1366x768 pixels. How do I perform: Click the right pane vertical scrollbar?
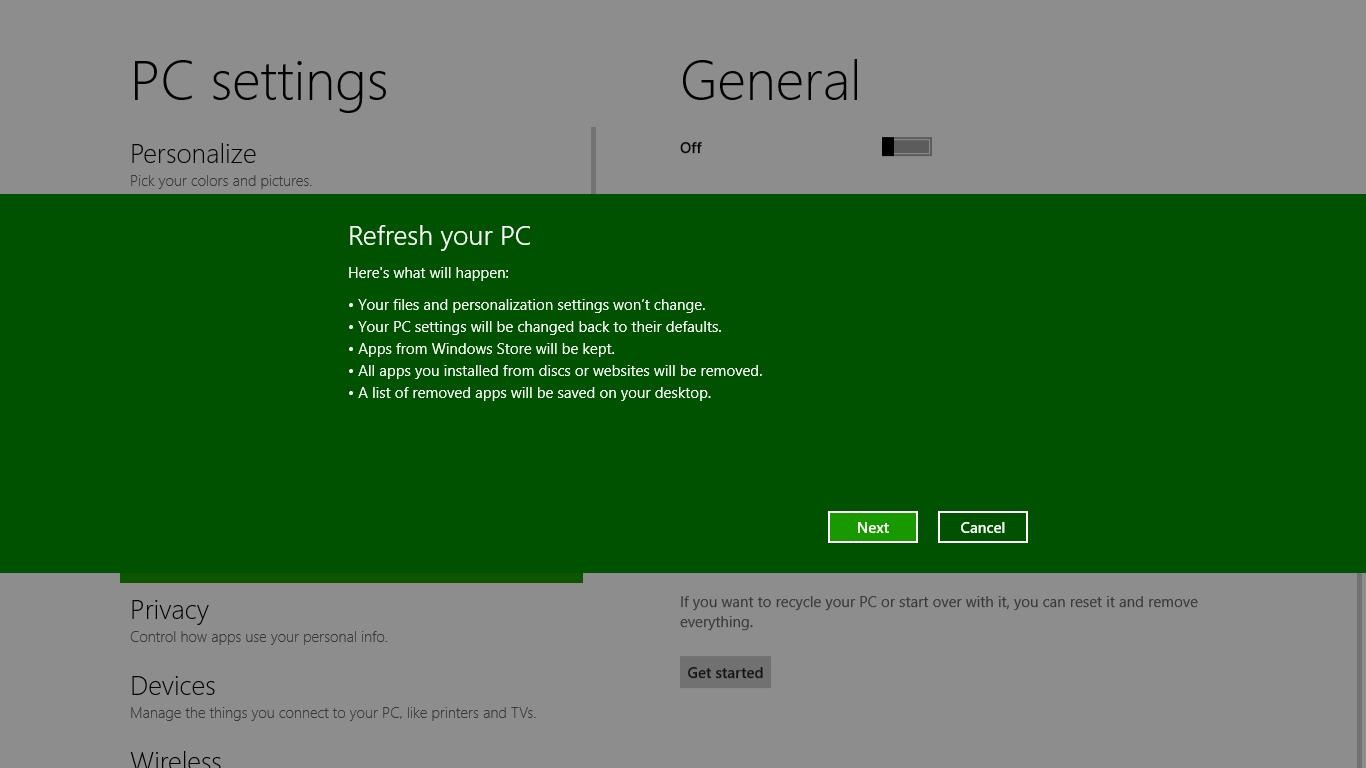(x=1359, y=670)
